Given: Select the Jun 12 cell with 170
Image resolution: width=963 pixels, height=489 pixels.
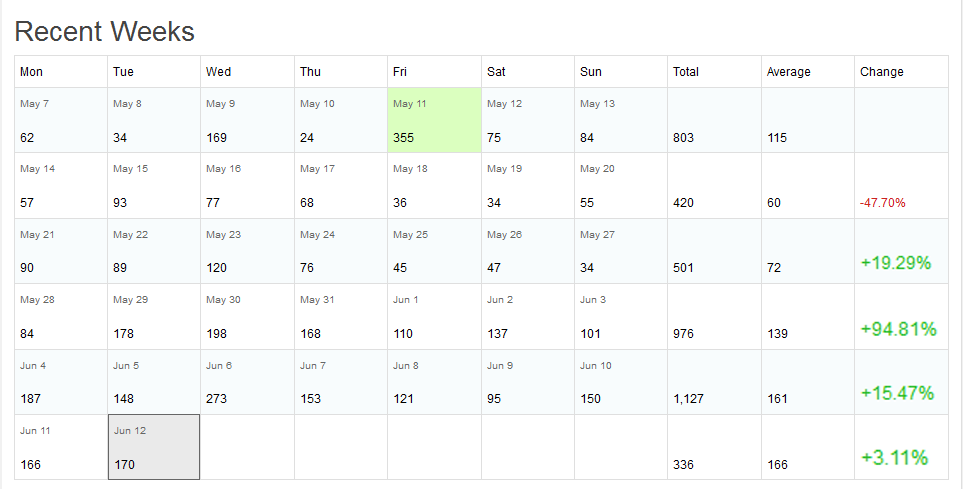Looking at the screenshot, I should [154, 447].
